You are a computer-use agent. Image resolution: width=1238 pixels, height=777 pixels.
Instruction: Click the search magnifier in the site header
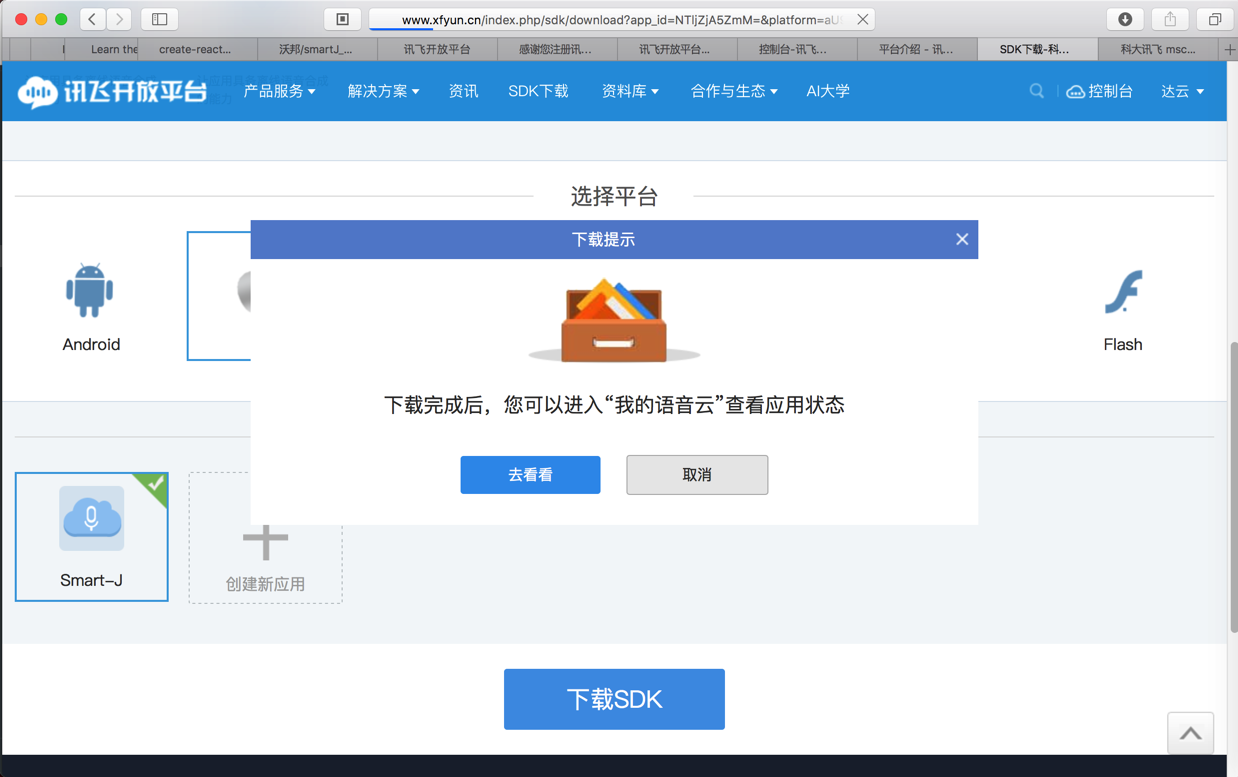pyautogui.click(x=1037, y=91)
